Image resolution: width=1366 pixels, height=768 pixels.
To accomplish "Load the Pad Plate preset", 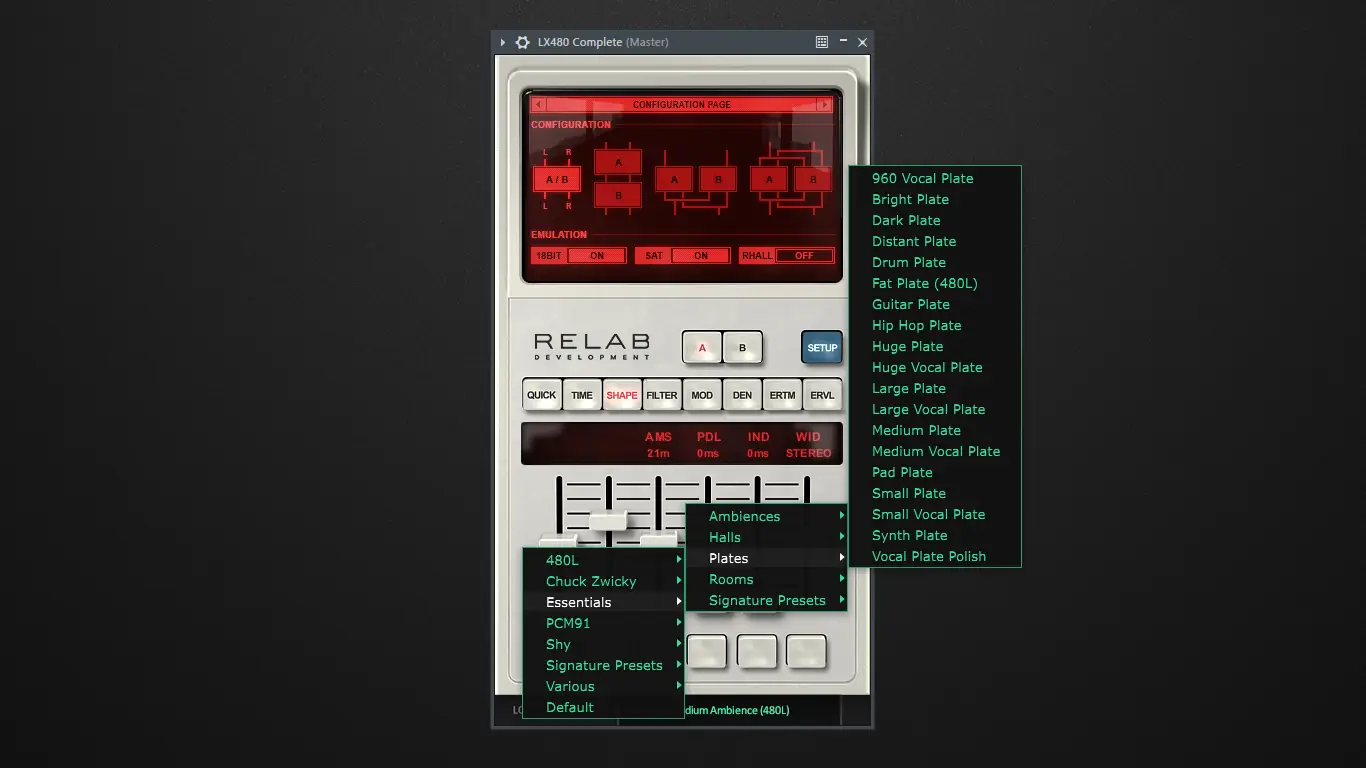I will pos(935,472).
